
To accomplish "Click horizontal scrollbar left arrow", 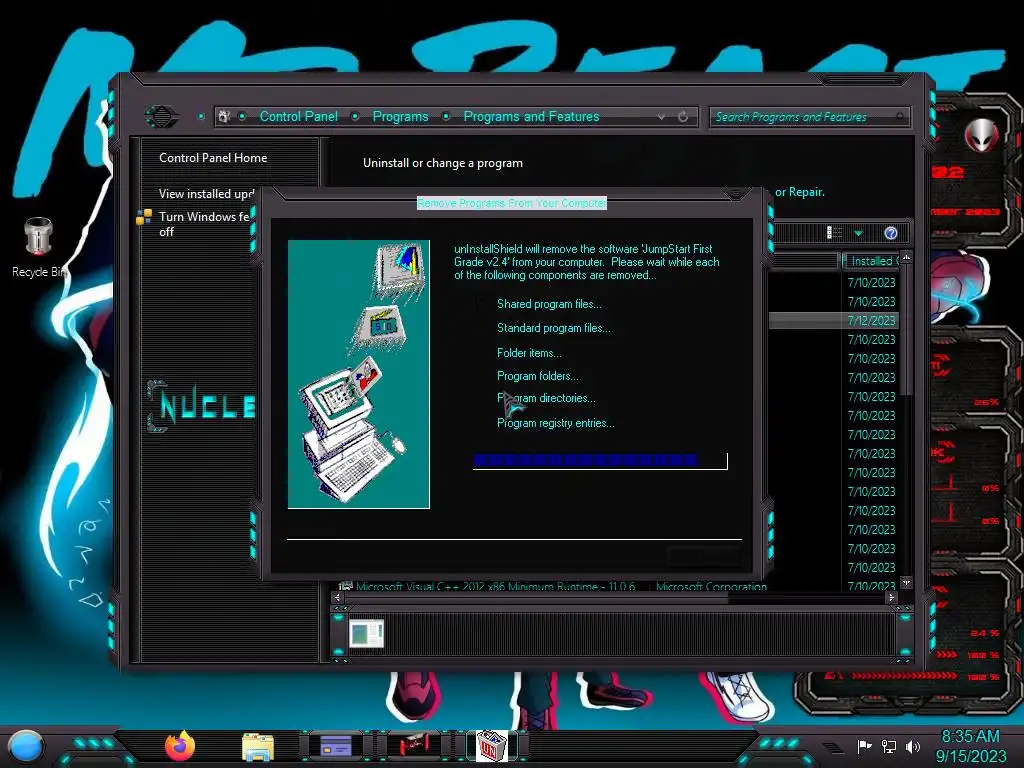I will tap(337, 597).
